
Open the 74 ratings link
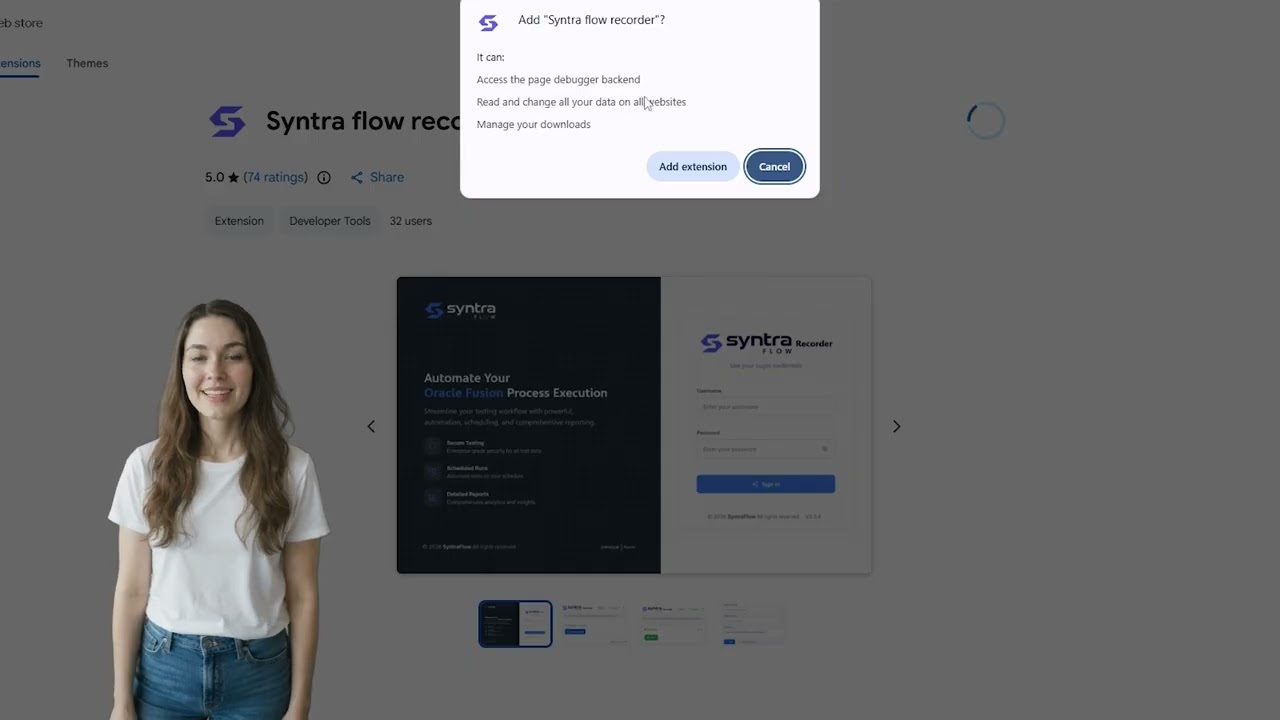(x=276, y=177)
